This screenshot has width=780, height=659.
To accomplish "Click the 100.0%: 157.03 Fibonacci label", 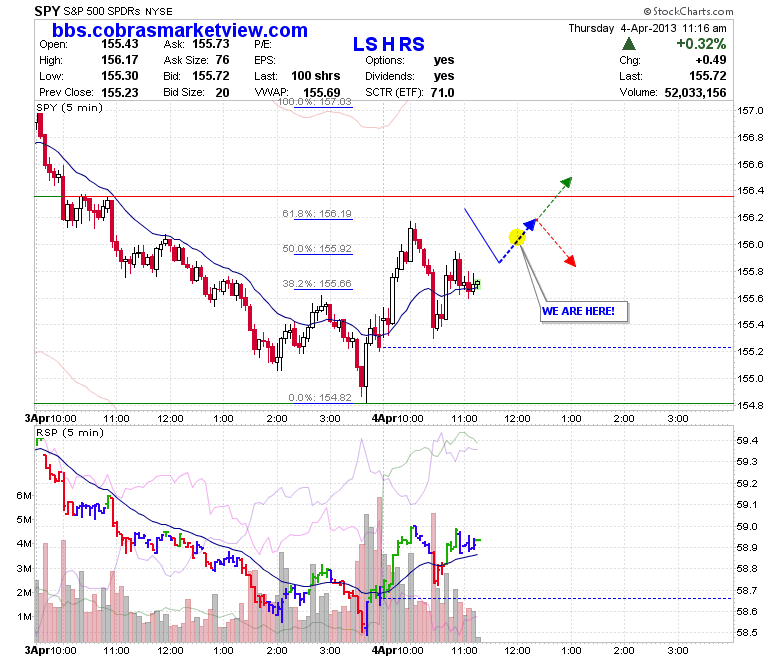I will point(314,102).
